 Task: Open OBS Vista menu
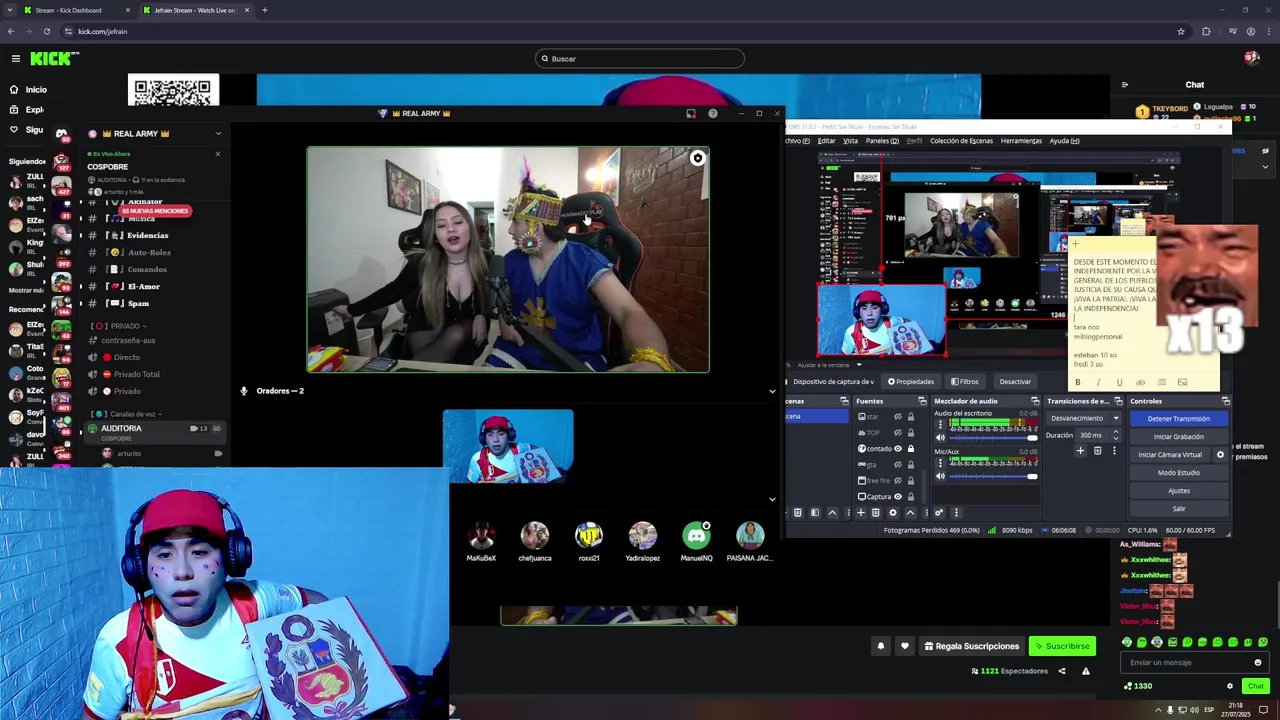(850, 141)
